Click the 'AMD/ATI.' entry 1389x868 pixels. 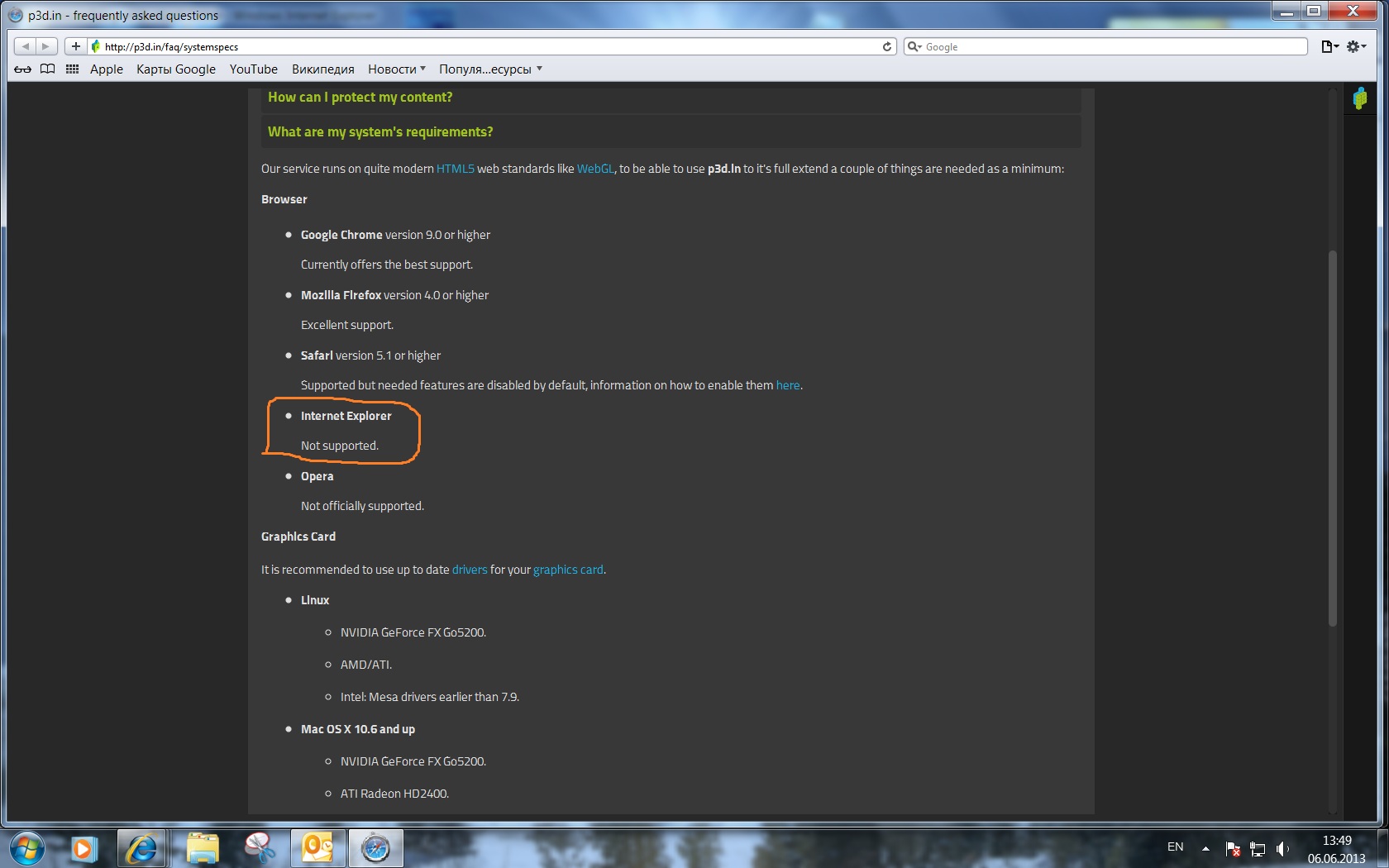coord(366,665)
